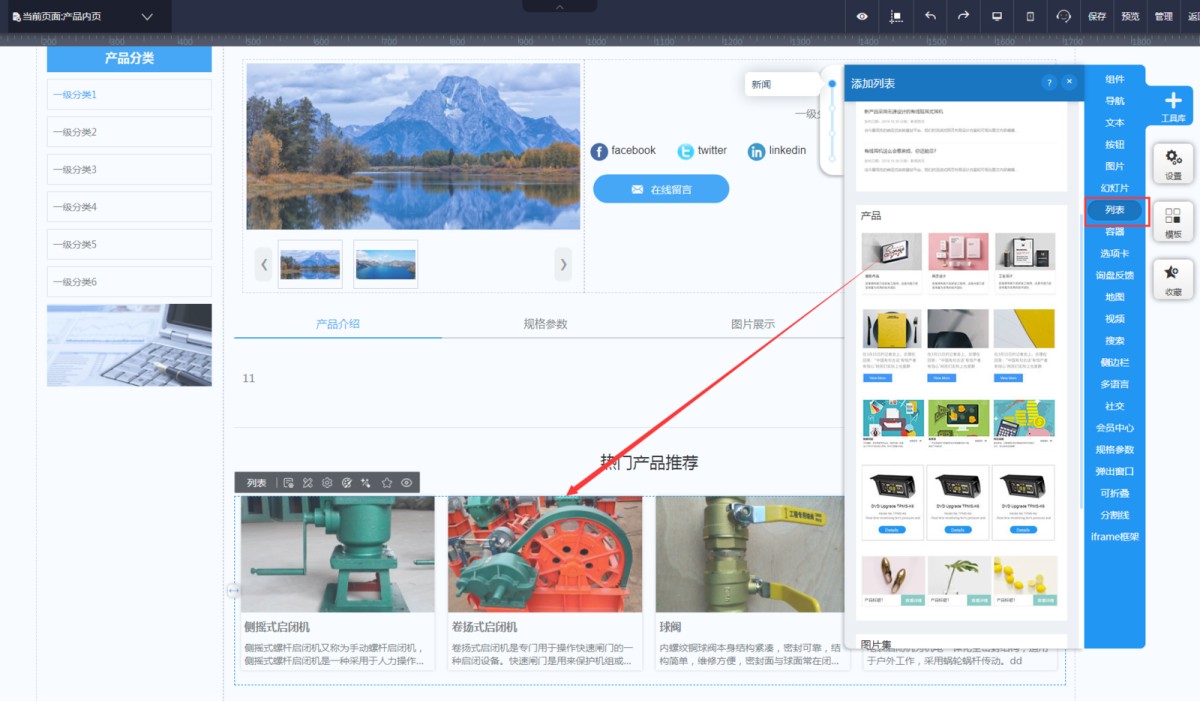Toggle the ruler guides icon in top toolbar

click(896, 16)
